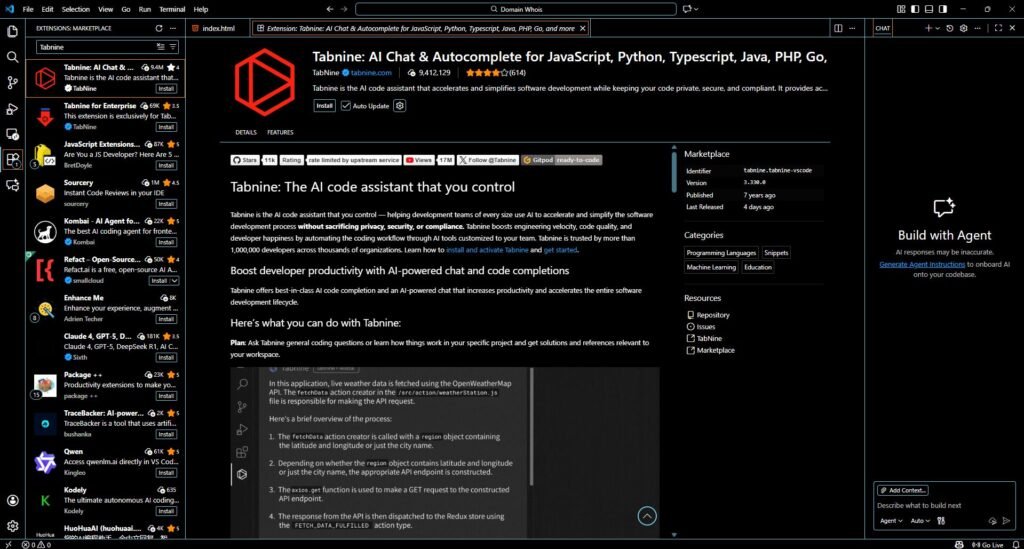This screenshot has width=1024, height=549.
Task: Open the Auto model picker dropdown
Action: (919, 521)
